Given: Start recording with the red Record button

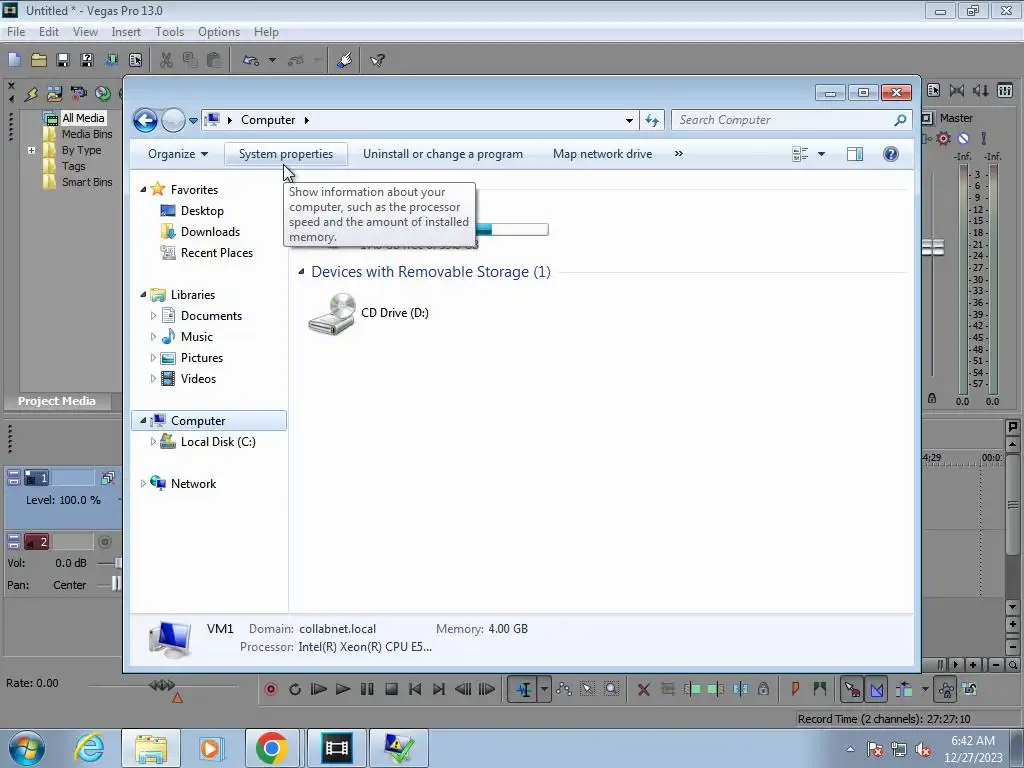Looking at the screenshot, I should [270, 689].
